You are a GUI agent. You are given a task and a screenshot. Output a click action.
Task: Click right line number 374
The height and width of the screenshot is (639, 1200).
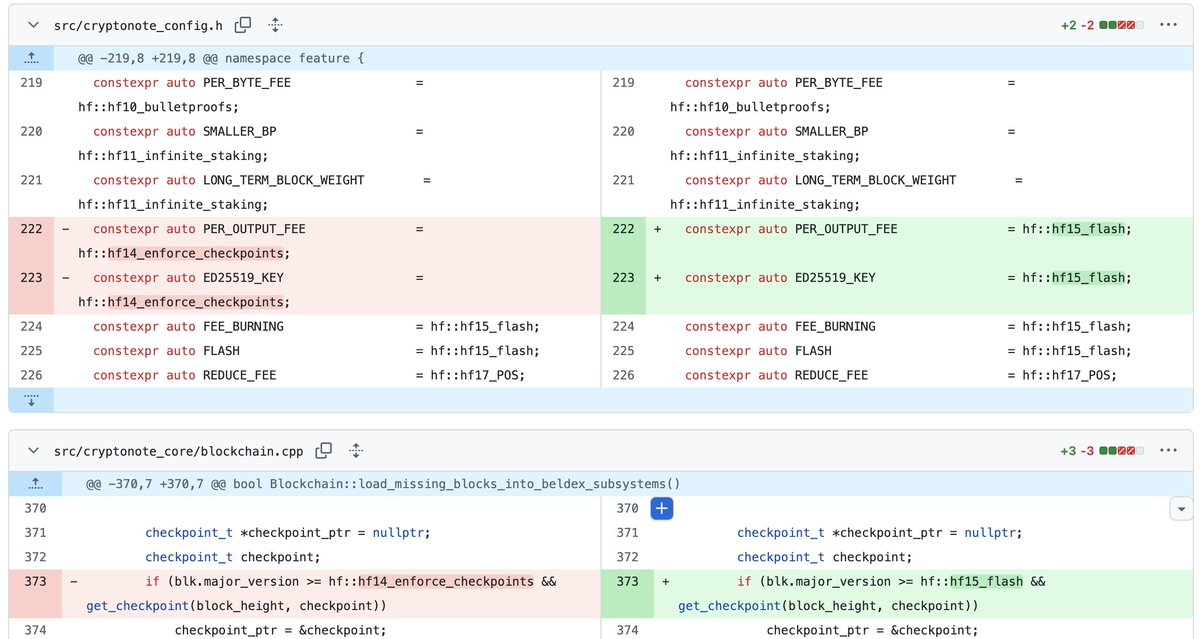coord(628,630)
